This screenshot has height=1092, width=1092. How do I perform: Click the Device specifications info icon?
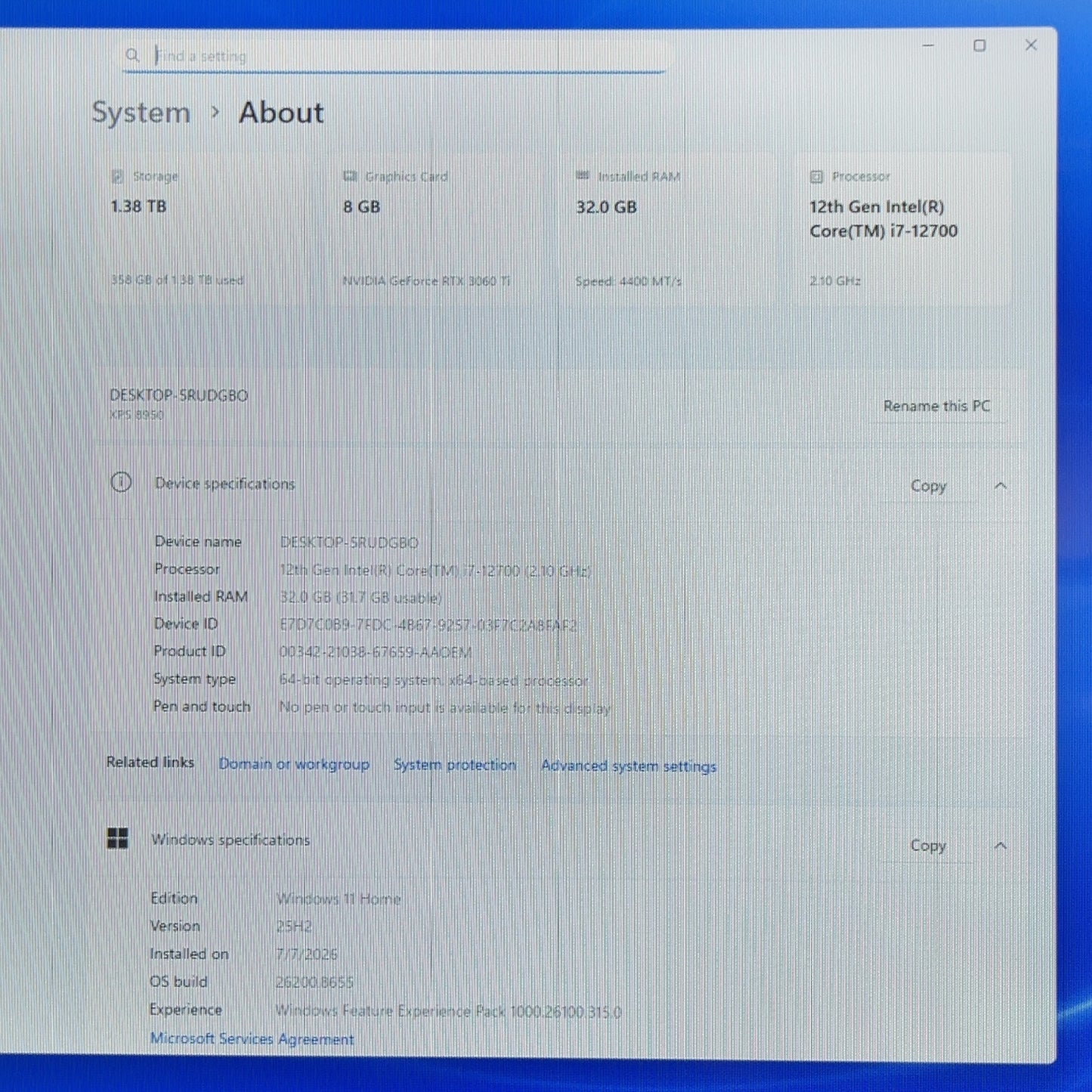click(x=121, y=482)
